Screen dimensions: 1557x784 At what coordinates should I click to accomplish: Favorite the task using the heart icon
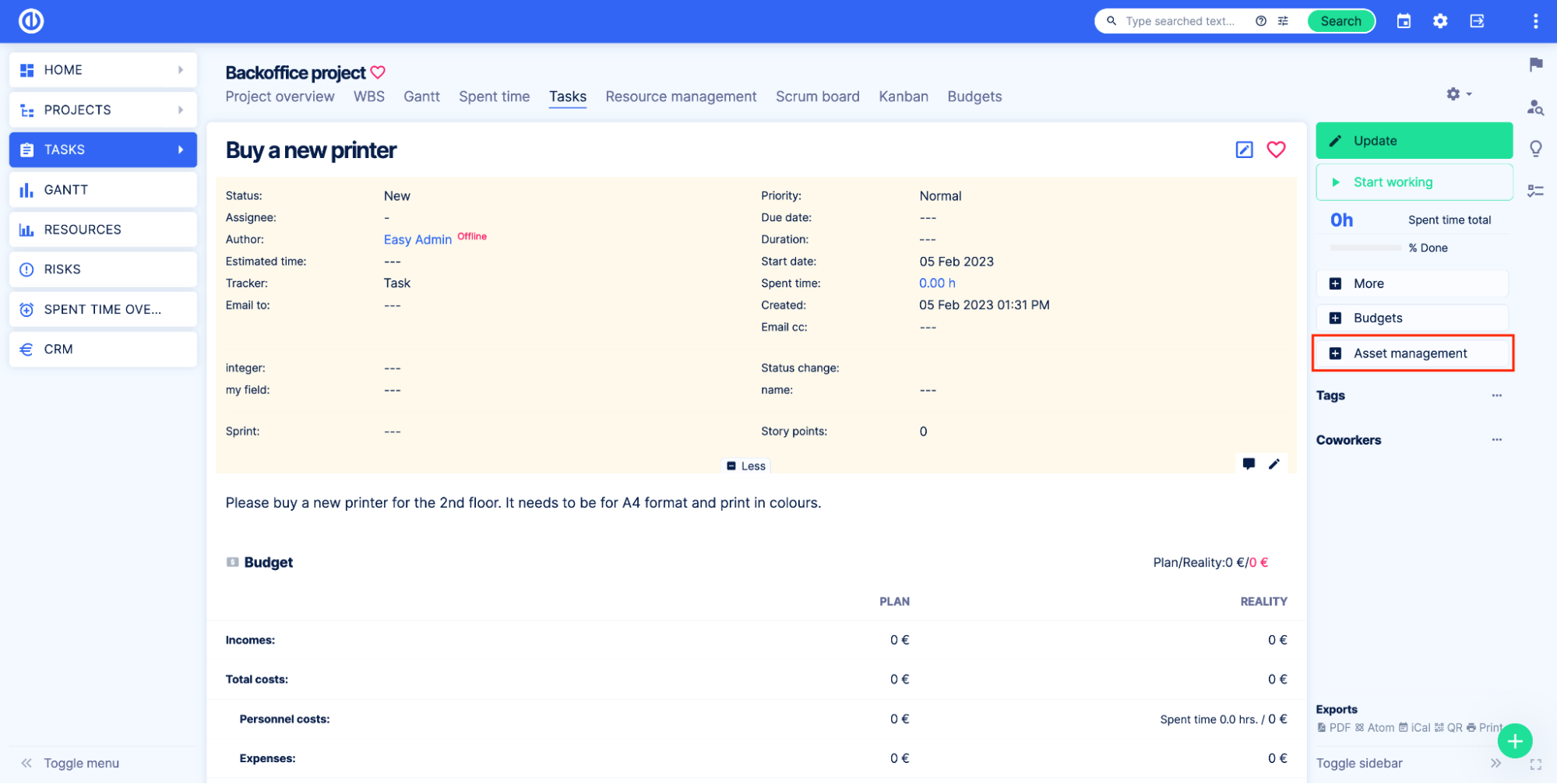tap(1277, 149)
